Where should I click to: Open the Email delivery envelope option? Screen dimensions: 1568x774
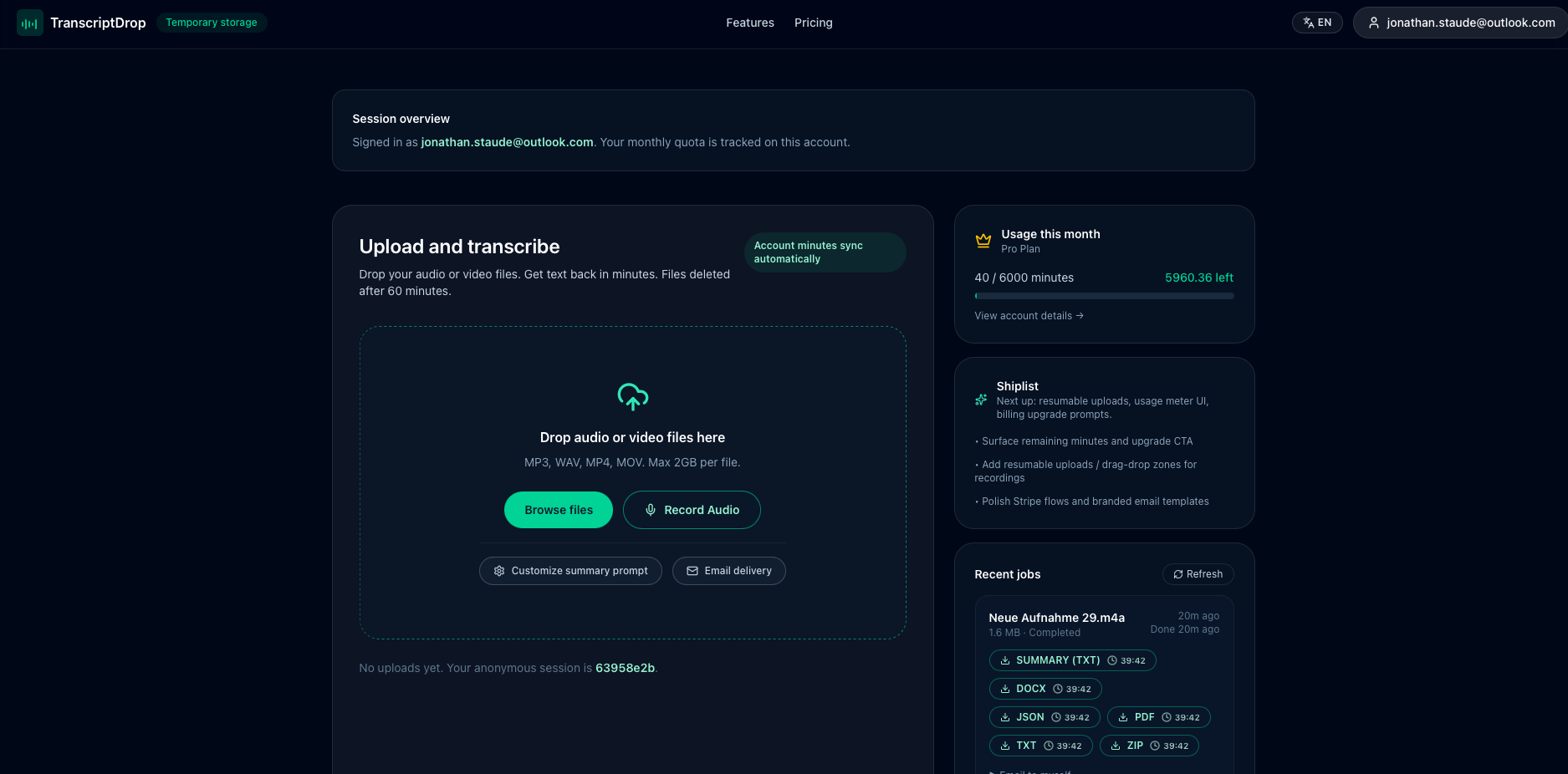pos(729,571)
